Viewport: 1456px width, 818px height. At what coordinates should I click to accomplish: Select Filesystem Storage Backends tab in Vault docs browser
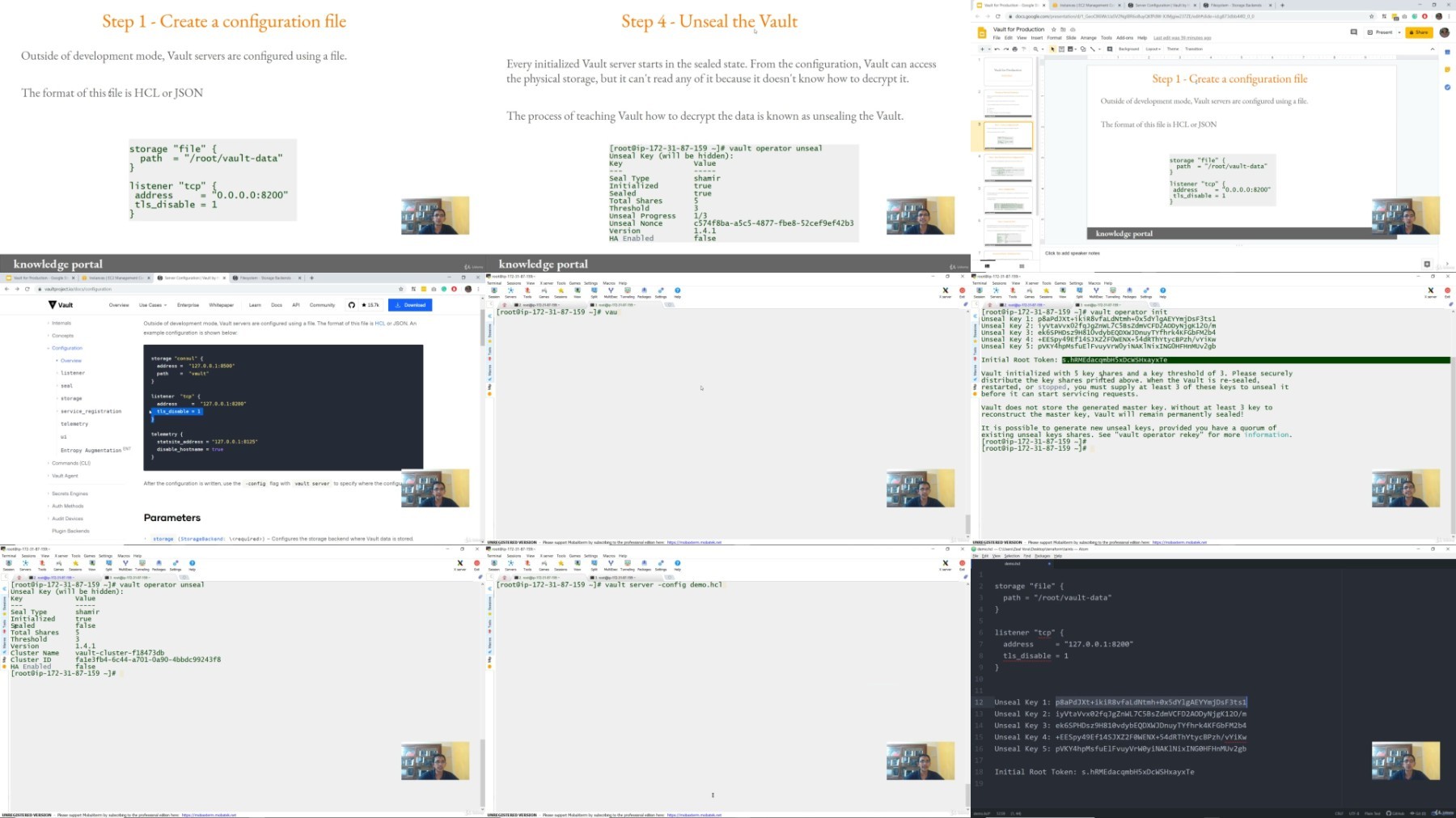tap(267, 278)
